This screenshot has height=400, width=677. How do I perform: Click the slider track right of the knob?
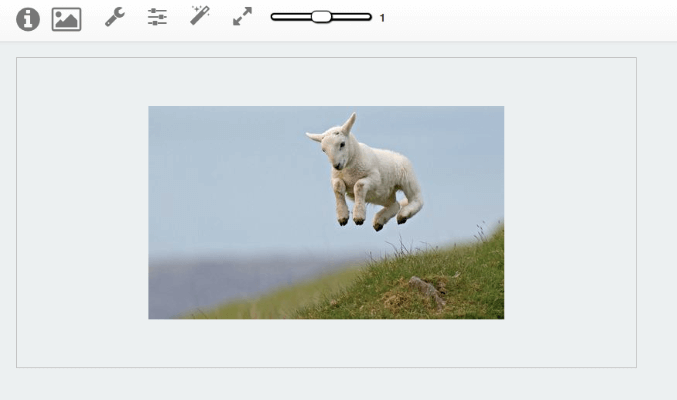(351, 17)
